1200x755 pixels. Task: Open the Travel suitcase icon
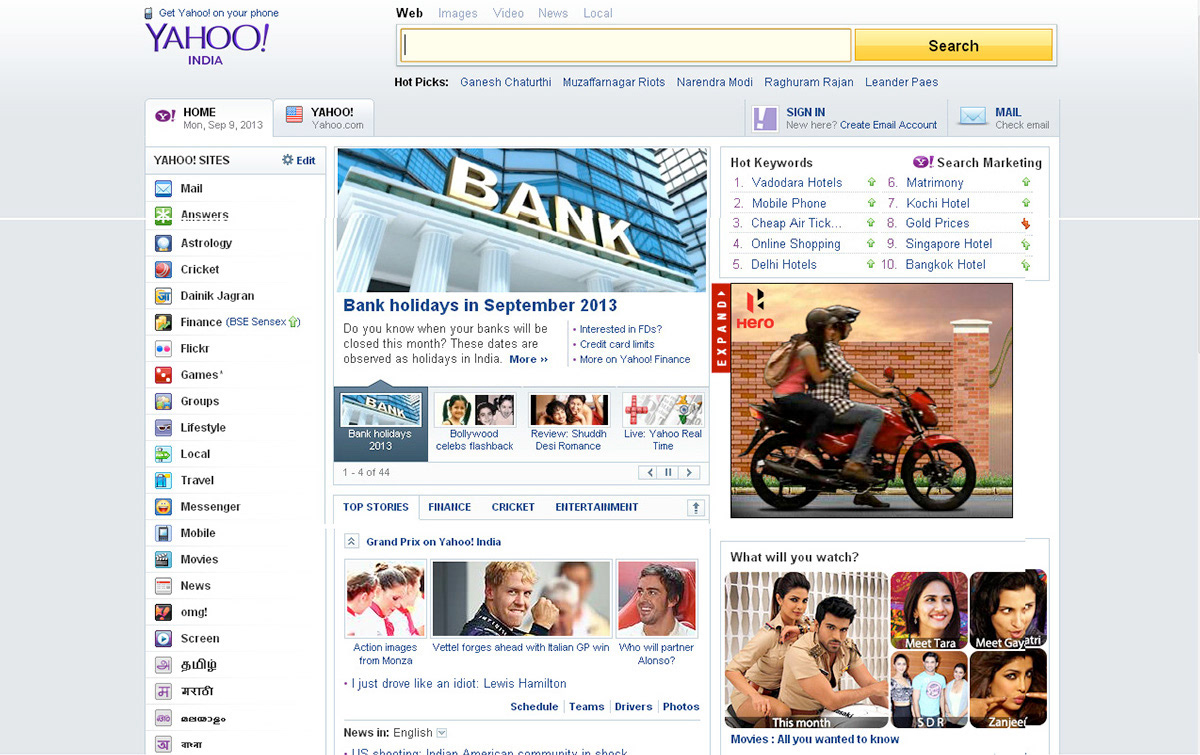tap(163, 480)
